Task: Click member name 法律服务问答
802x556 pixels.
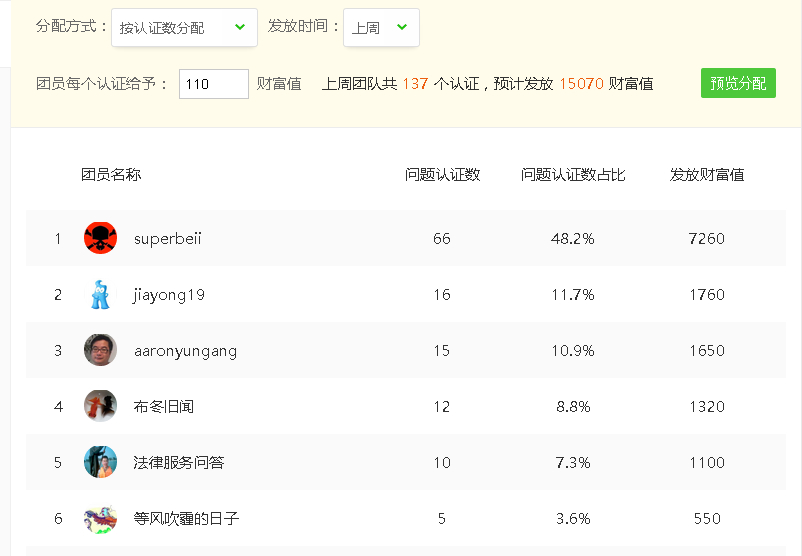Action: 179,462
